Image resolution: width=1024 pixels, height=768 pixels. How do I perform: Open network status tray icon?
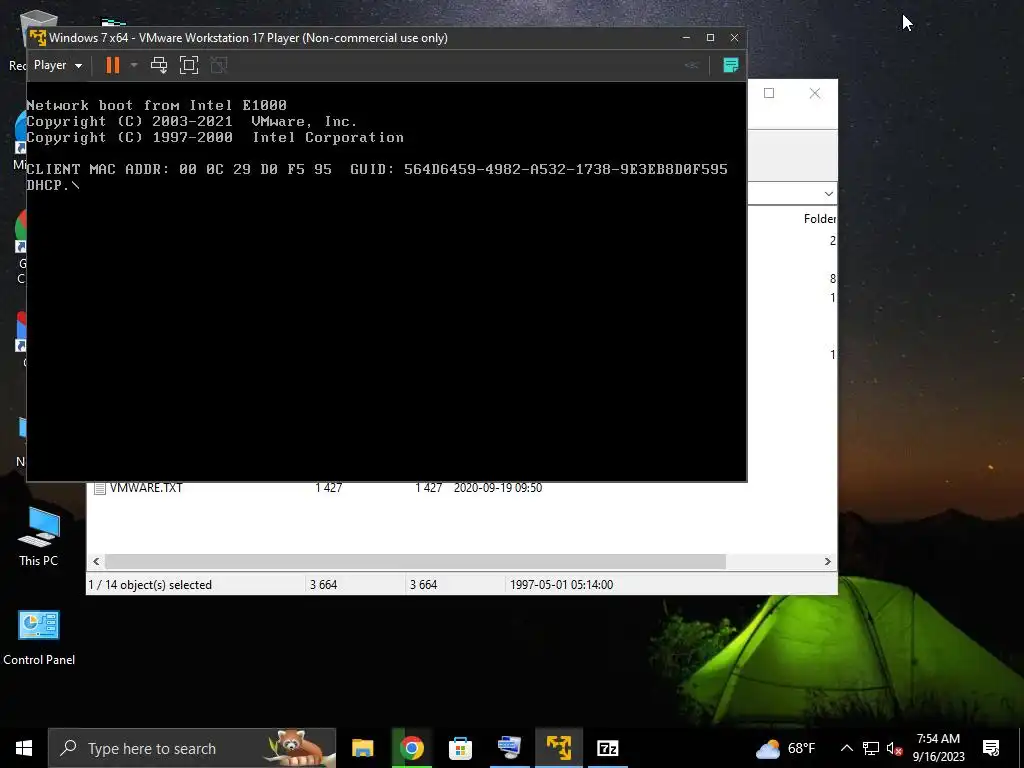871,748
